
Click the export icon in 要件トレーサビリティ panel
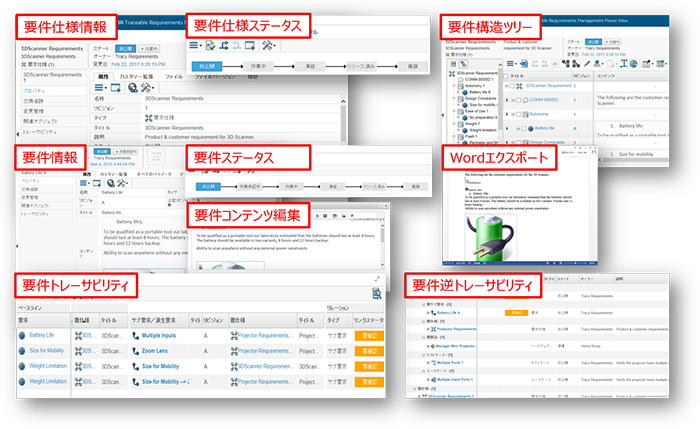tap(377, 293)
